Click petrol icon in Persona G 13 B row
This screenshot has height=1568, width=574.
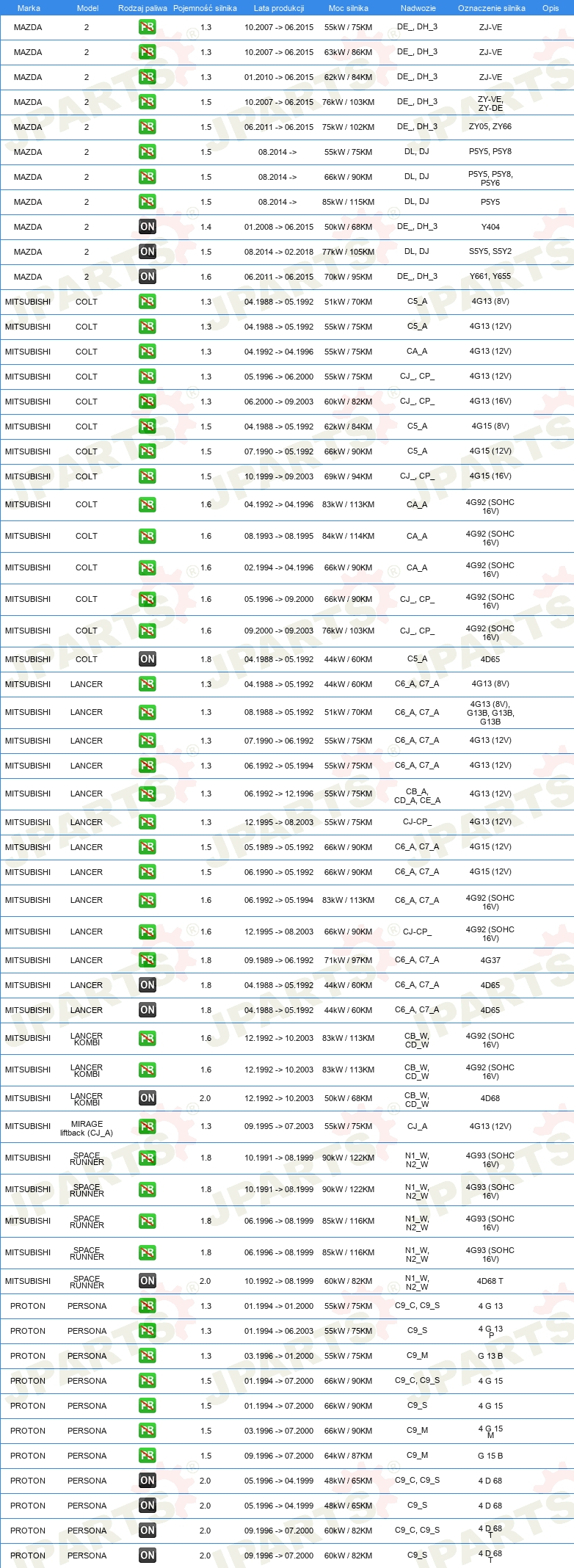148,1356
